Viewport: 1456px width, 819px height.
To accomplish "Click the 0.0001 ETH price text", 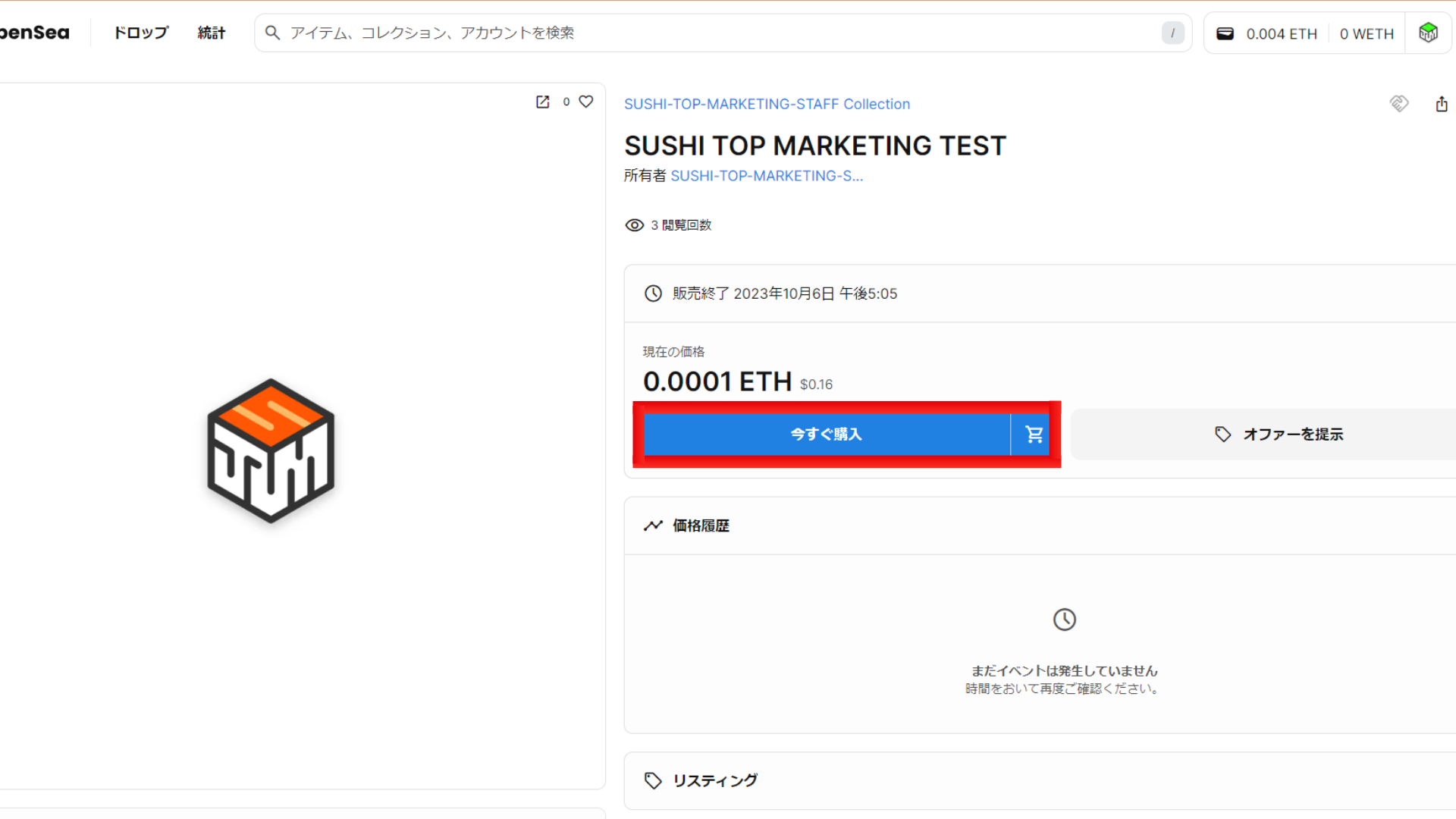I will pos(717,381).
